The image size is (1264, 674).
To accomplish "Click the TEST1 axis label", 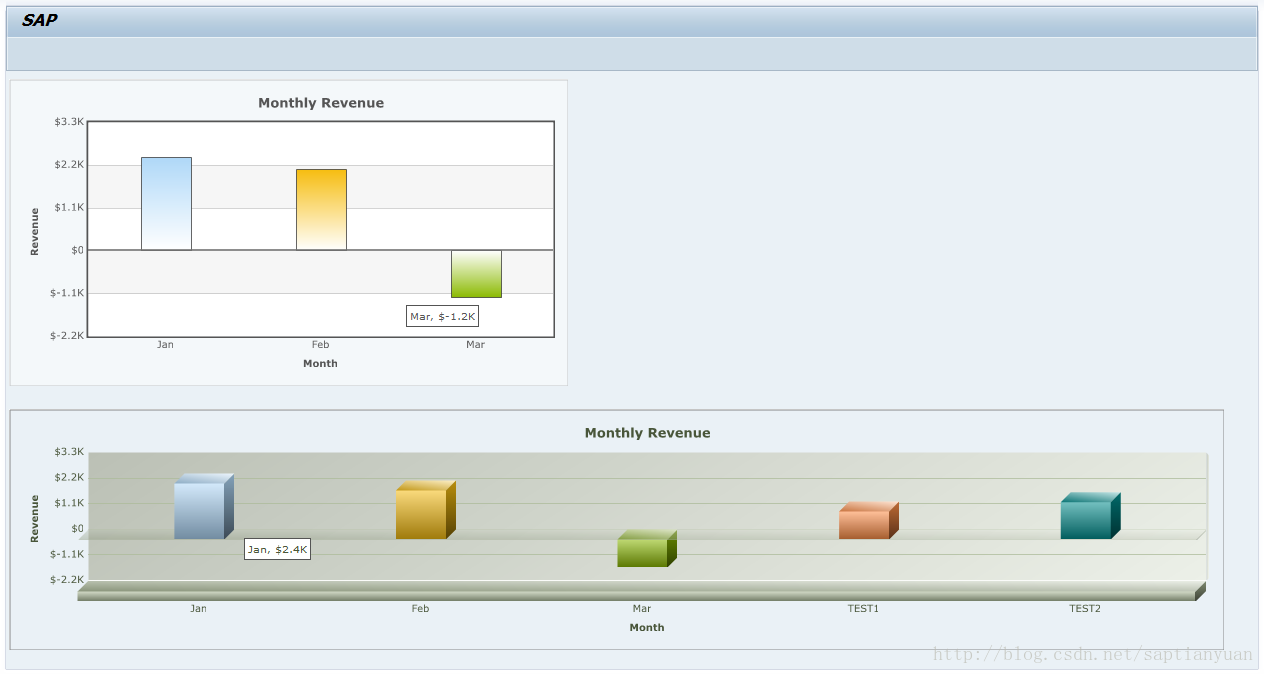I will (x=863, y=608).
